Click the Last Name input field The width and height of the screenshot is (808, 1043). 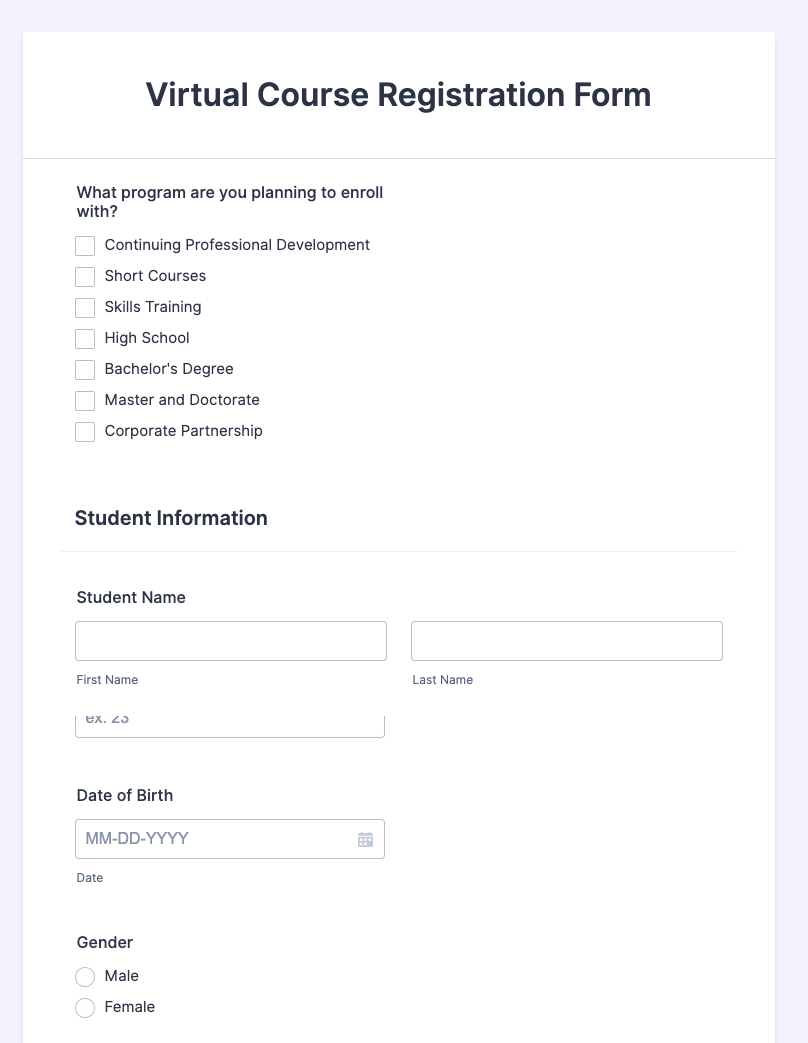click(x=567, y=641)
